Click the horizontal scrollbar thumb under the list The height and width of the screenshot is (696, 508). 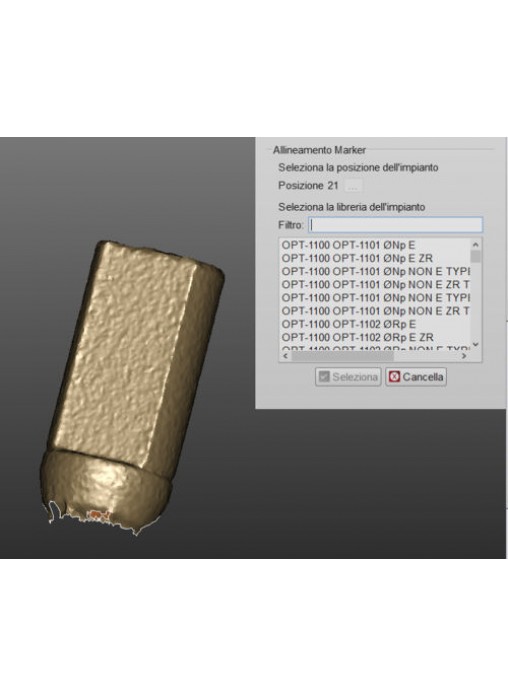coord(342,356)
